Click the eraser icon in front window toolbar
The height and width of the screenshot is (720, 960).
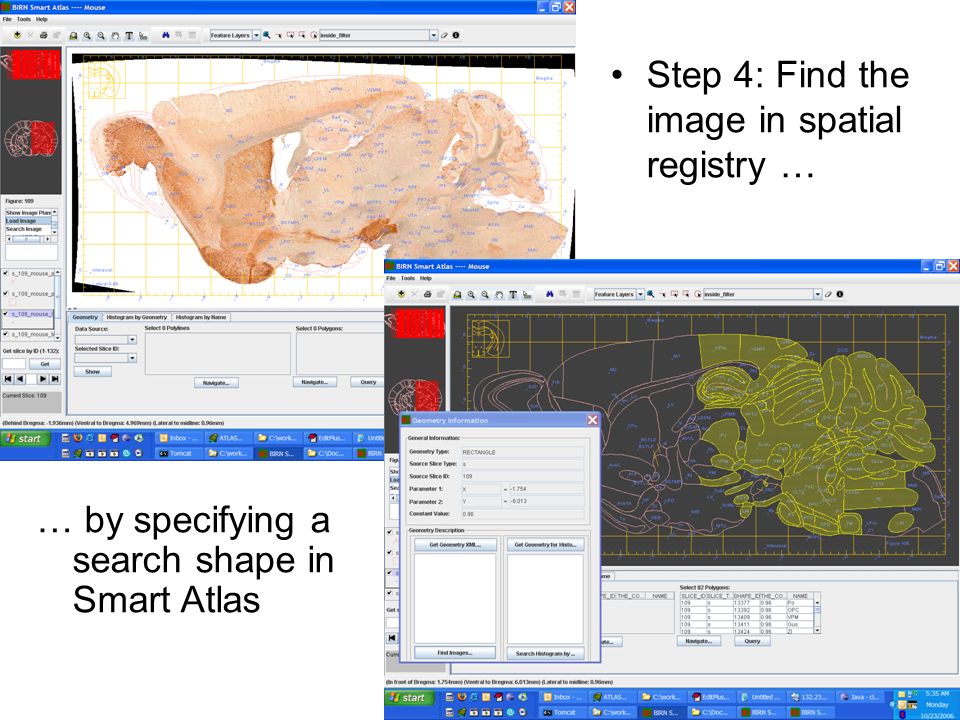coord(829,294)
